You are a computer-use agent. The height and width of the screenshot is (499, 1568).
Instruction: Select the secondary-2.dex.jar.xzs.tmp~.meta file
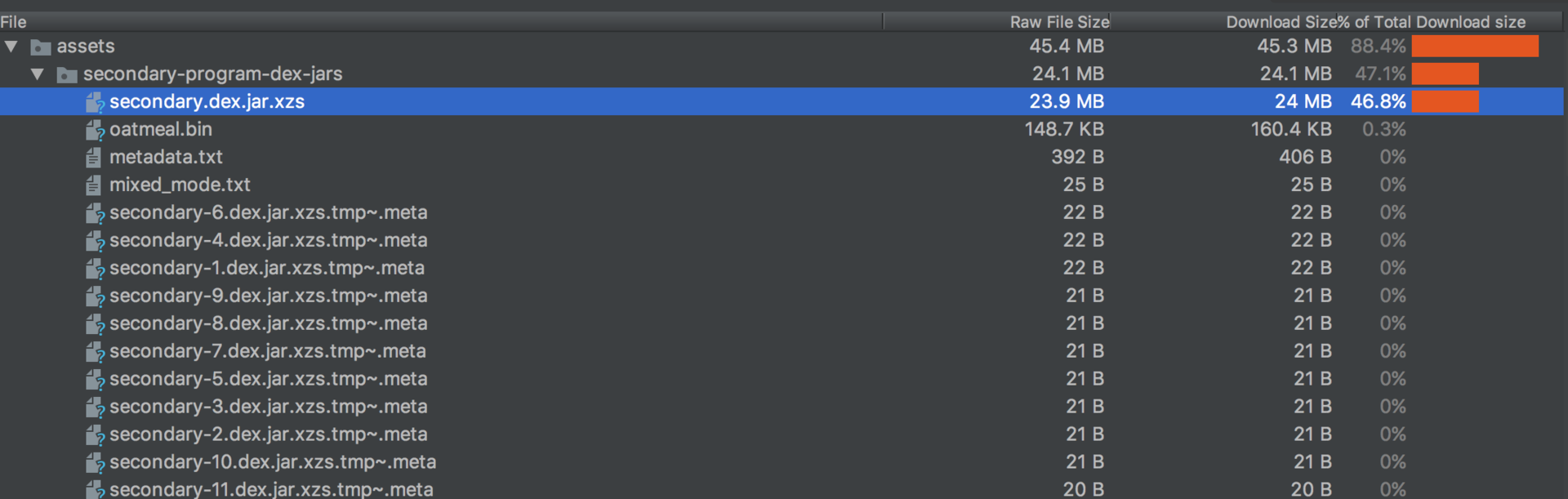[x=782, y=434]
